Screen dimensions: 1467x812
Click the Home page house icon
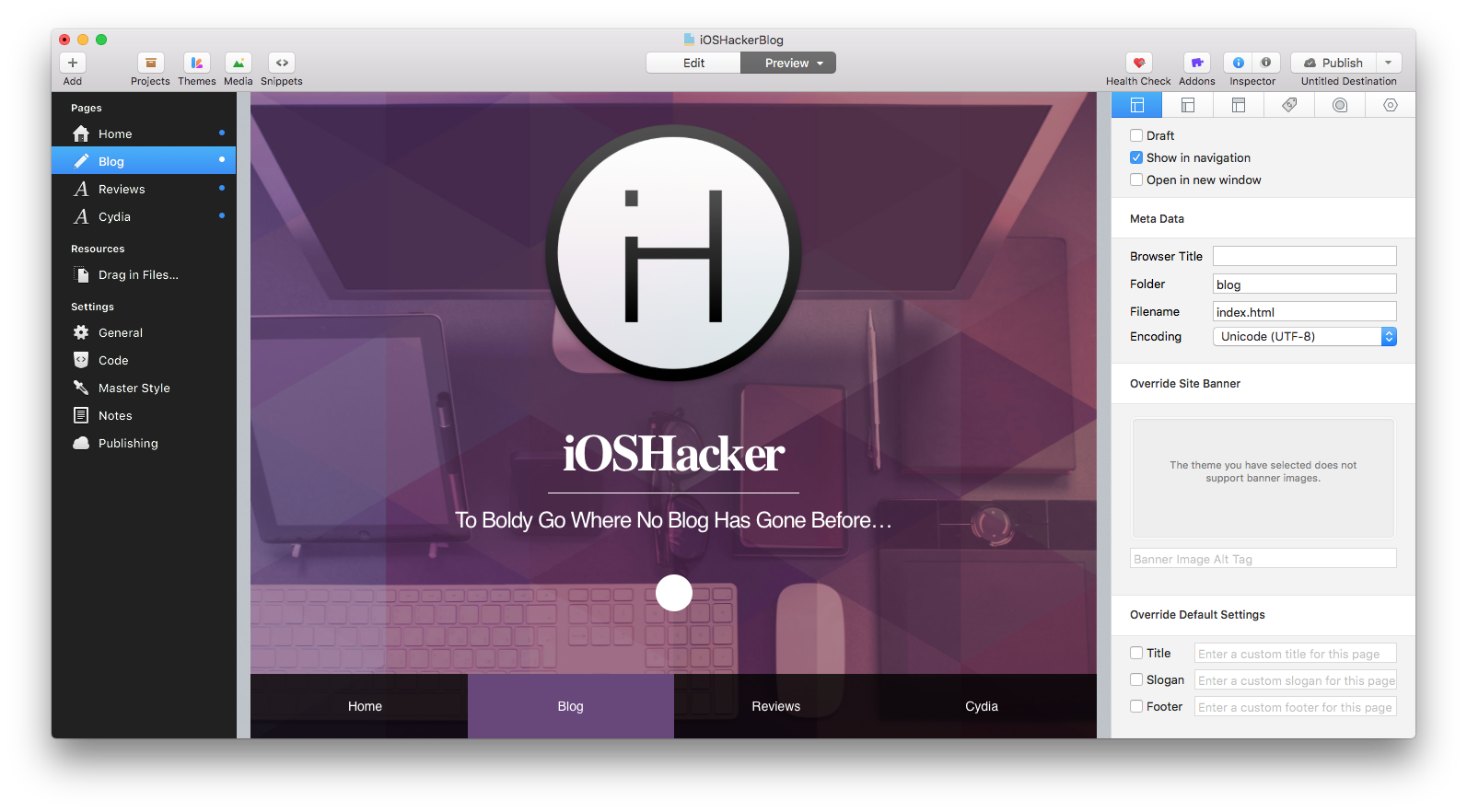(81, 133)
